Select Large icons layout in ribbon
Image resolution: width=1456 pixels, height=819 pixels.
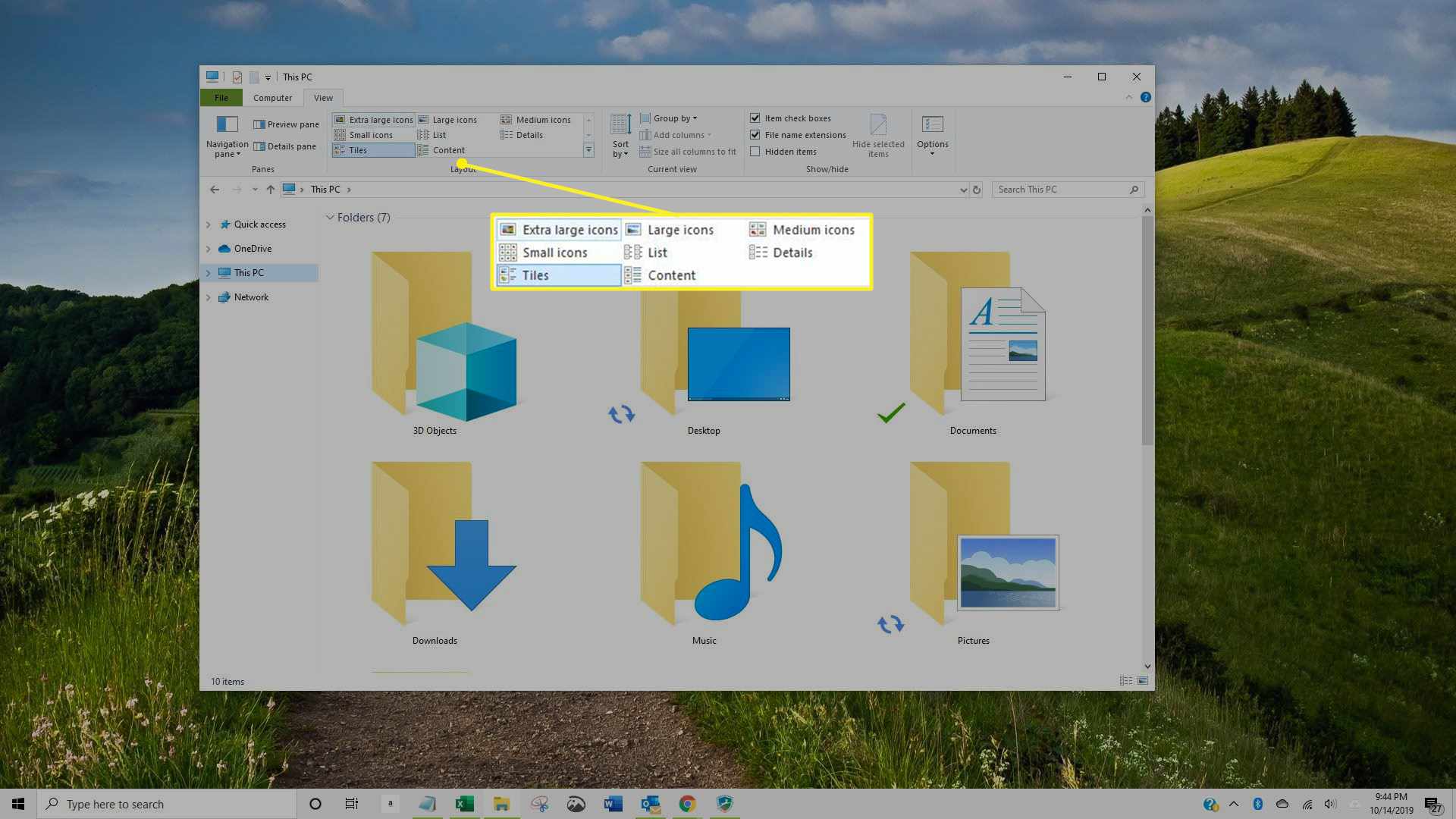point(447,120)
